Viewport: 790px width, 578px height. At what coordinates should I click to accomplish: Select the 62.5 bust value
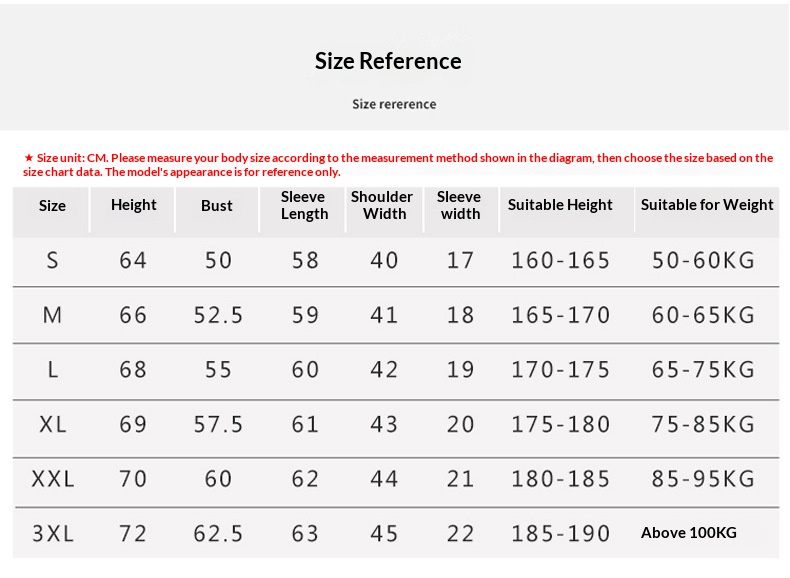[218, 534]
